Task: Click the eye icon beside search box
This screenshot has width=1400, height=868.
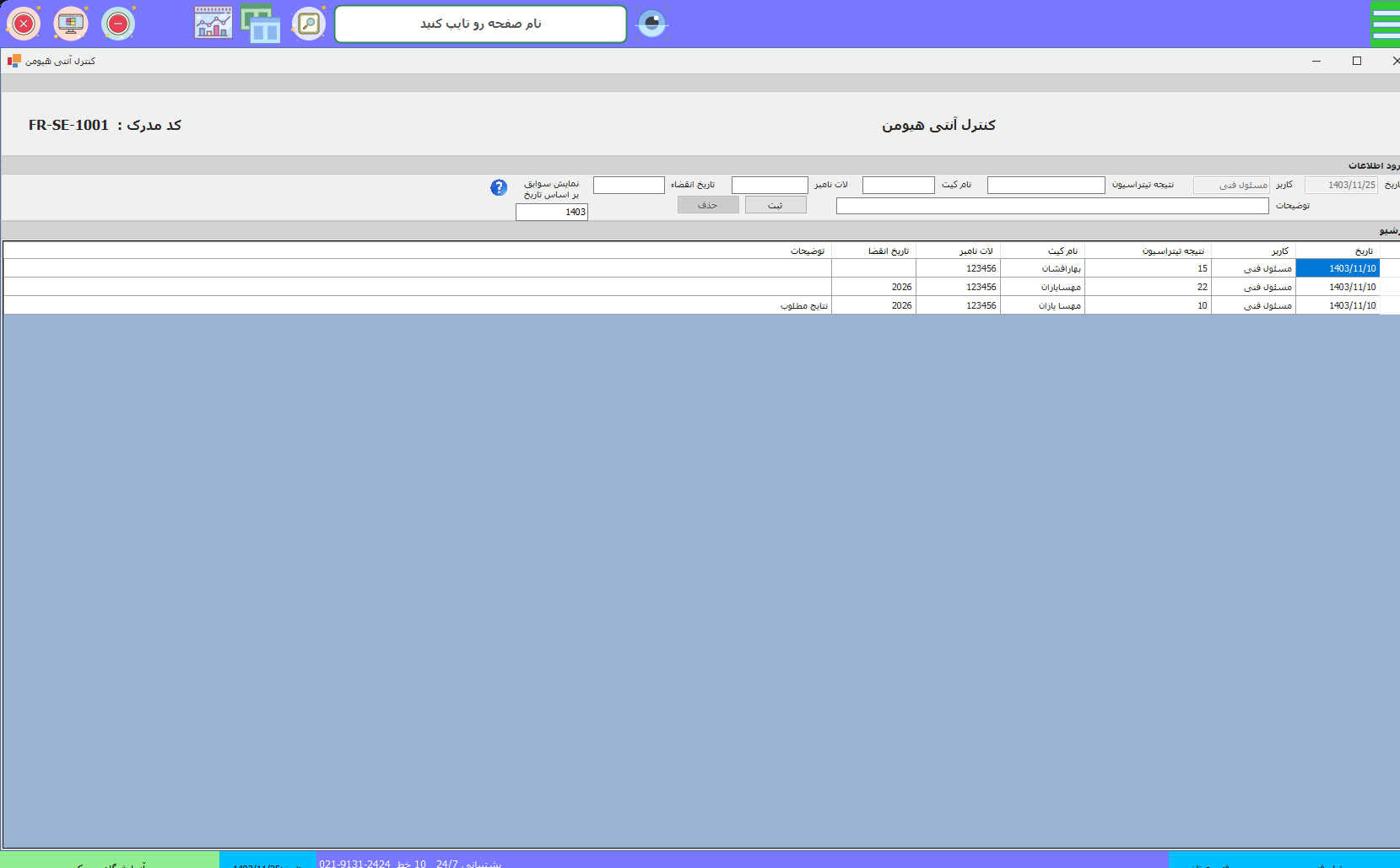Action: click(x=651, y=24)
